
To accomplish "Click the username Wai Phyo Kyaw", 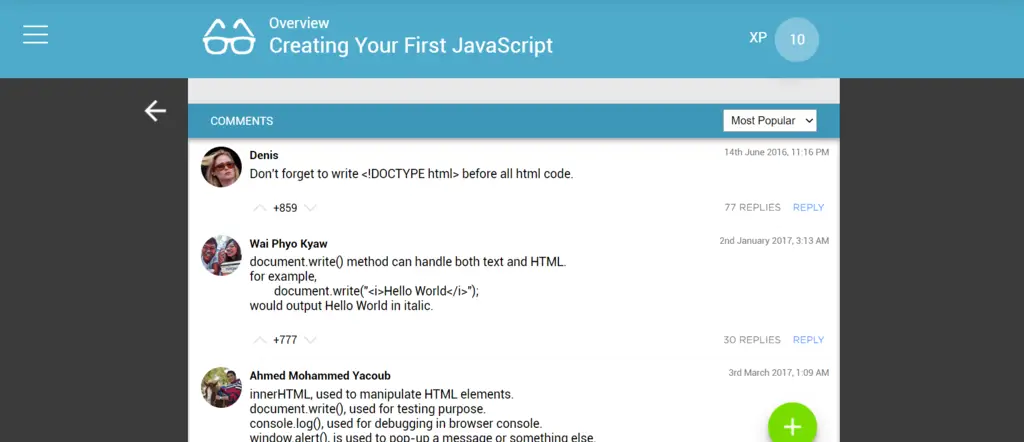I will pos(288,244).
